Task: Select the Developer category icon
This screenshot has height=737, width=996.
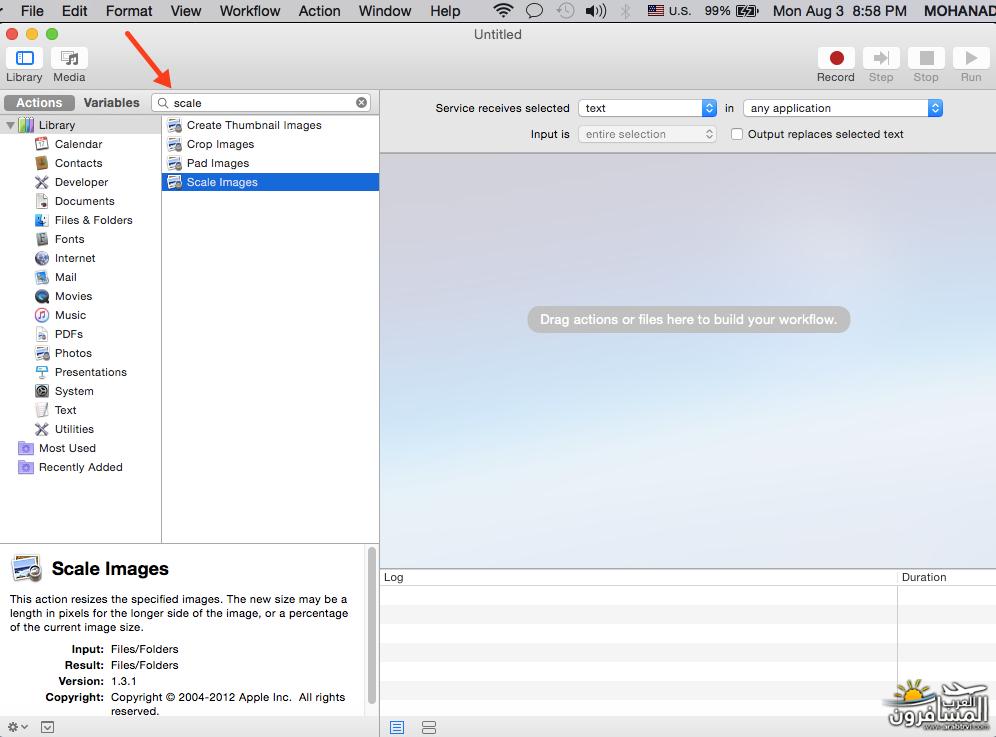Action: point(42,182)
